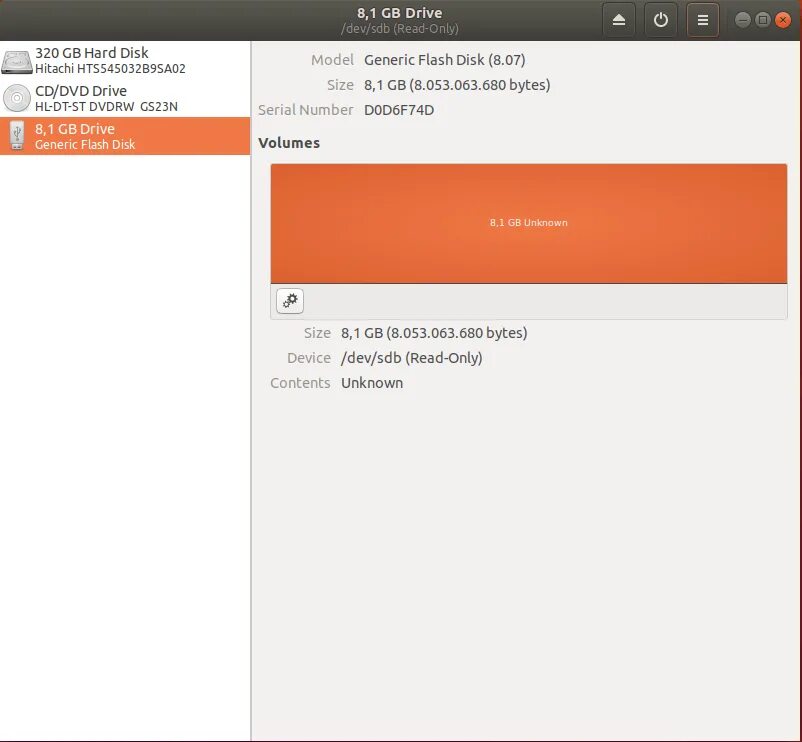This screenshot has width=802, height=742.
Task: Open the volume gear options button
Action: click(x=290, y=301)
